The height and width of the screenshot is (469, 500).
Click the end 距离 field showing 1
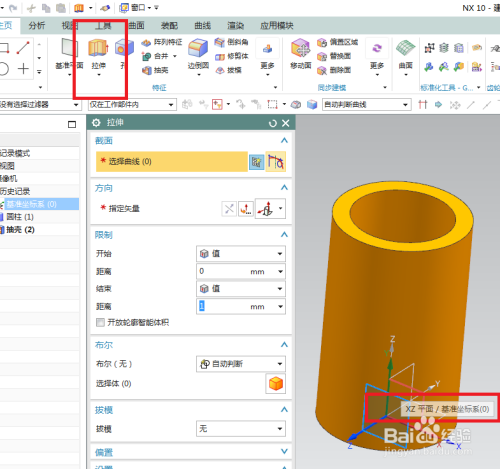(241, 306)
